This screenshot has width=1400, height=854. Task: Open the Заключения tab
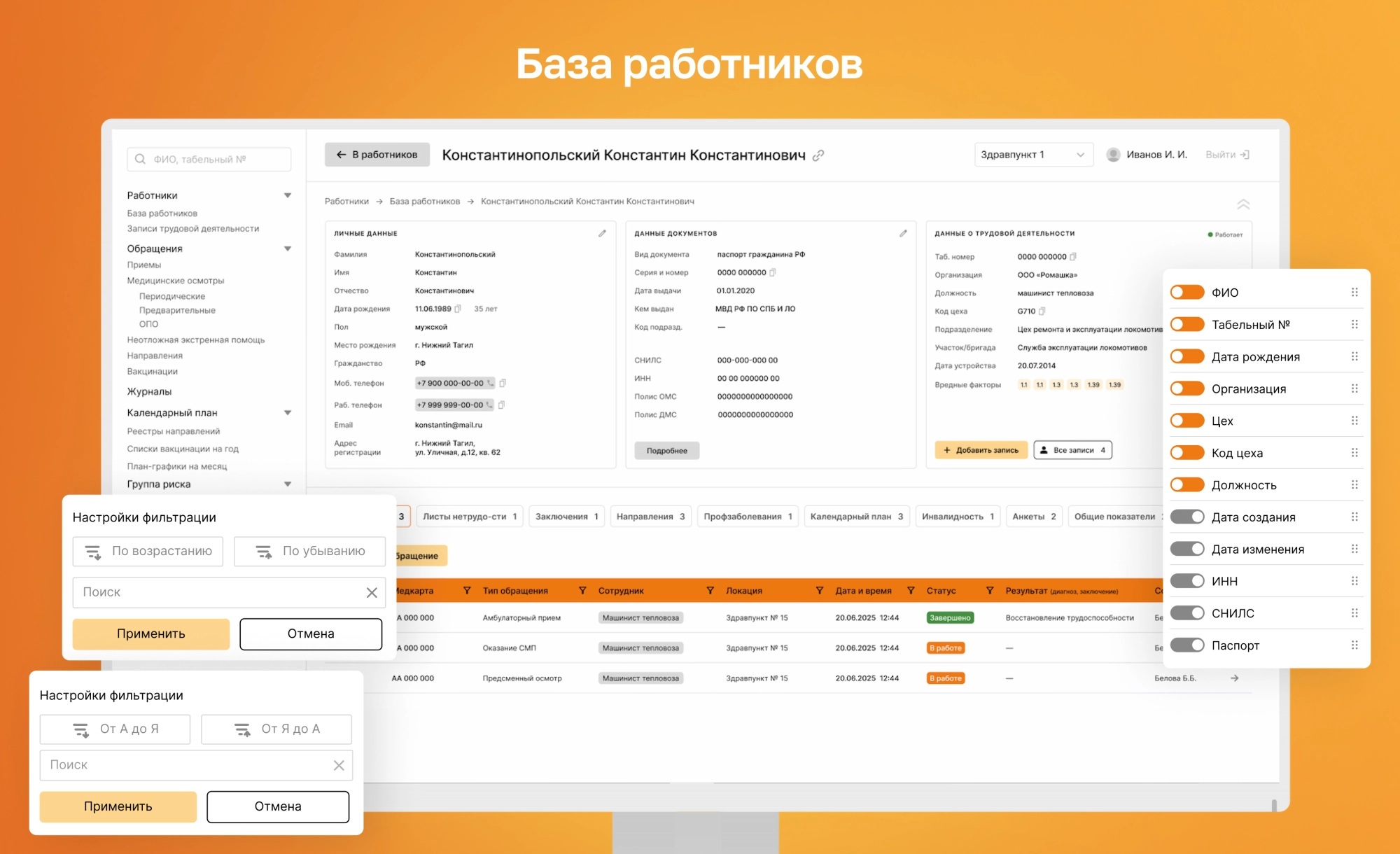[566, 516]
